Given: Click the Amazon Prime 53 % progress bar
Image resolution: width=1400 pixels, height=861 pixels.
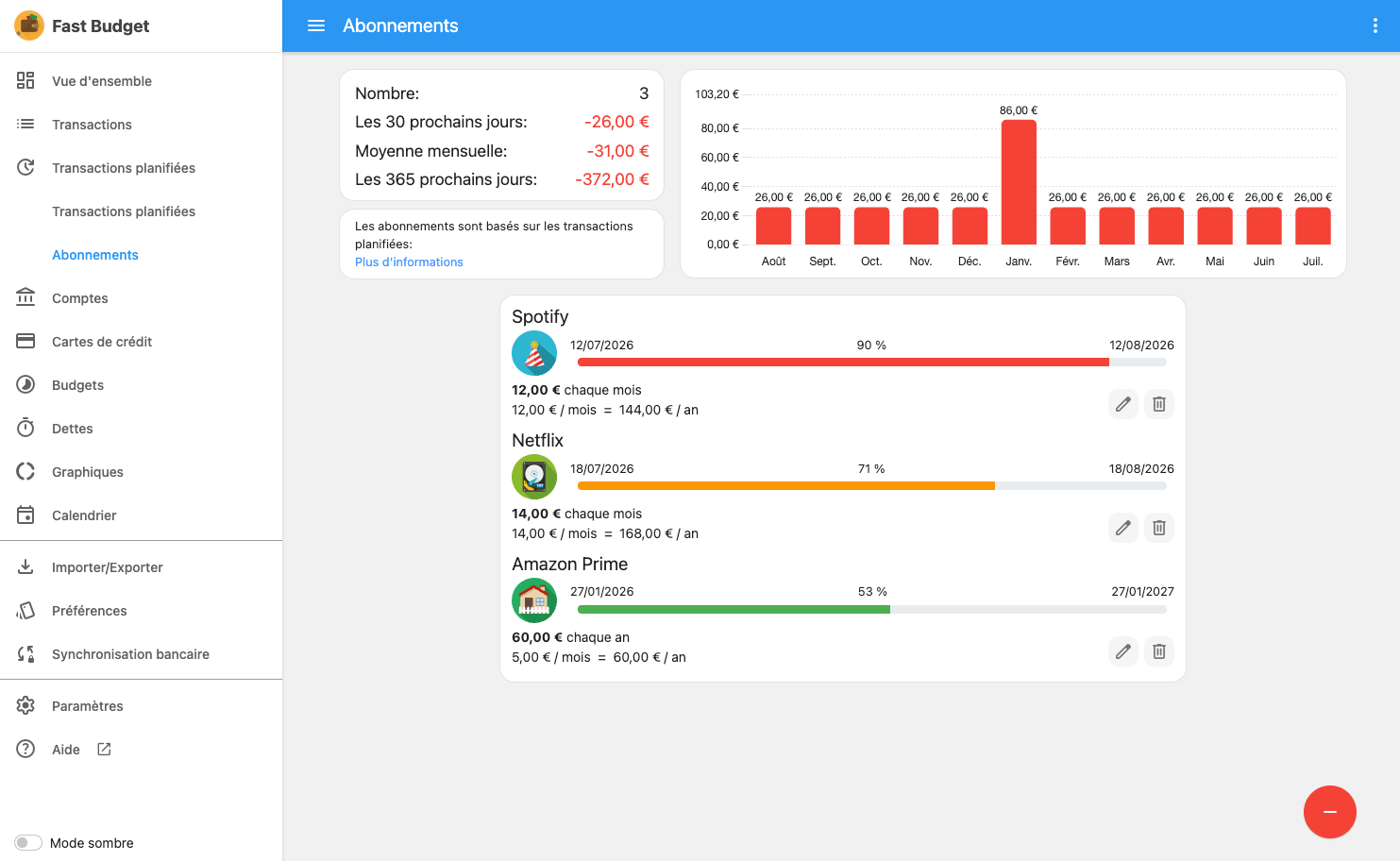Looking at the screenshot, I should [x=871, y=609].
